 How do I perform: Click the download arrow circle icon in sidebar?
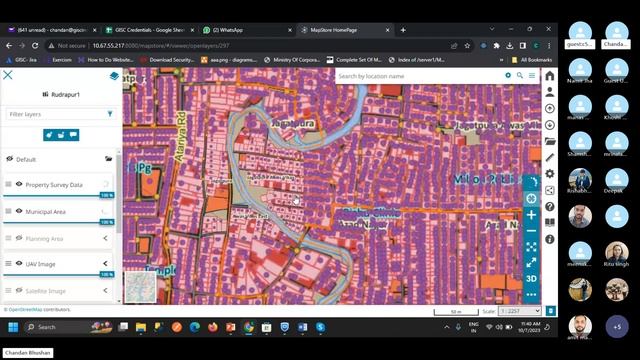click(x=550, y=125)
